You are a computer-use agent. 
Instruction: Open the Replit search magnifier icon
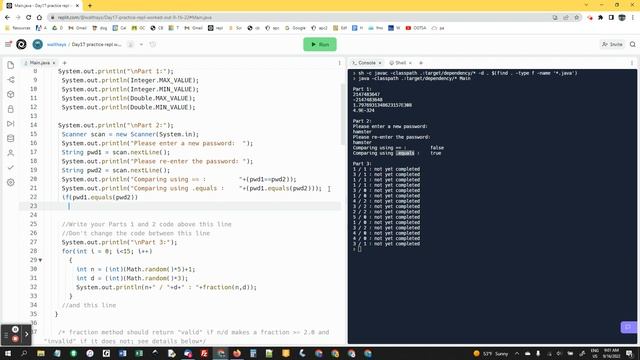(x=633, y=44)
